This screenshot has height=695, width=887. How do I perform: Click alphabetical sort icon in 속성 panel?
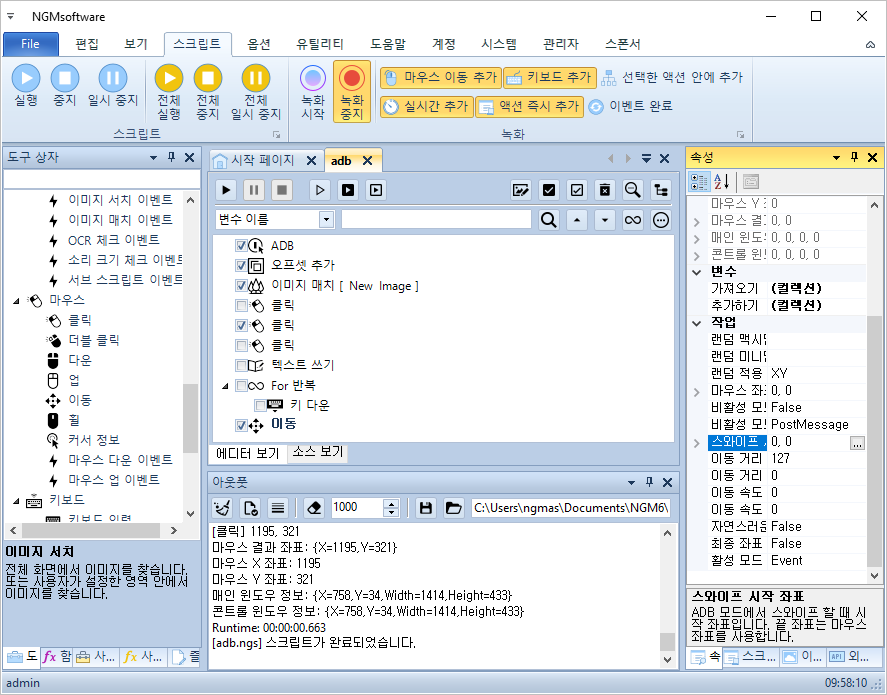click(721, 182)
